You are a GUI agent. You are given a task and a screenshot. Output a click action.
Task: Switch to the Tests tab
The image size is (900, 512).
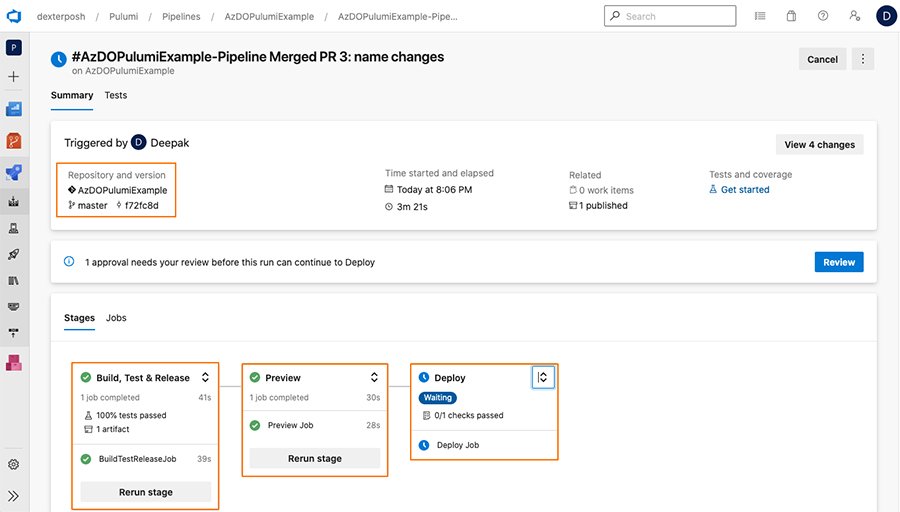click(x=116, y=96)
